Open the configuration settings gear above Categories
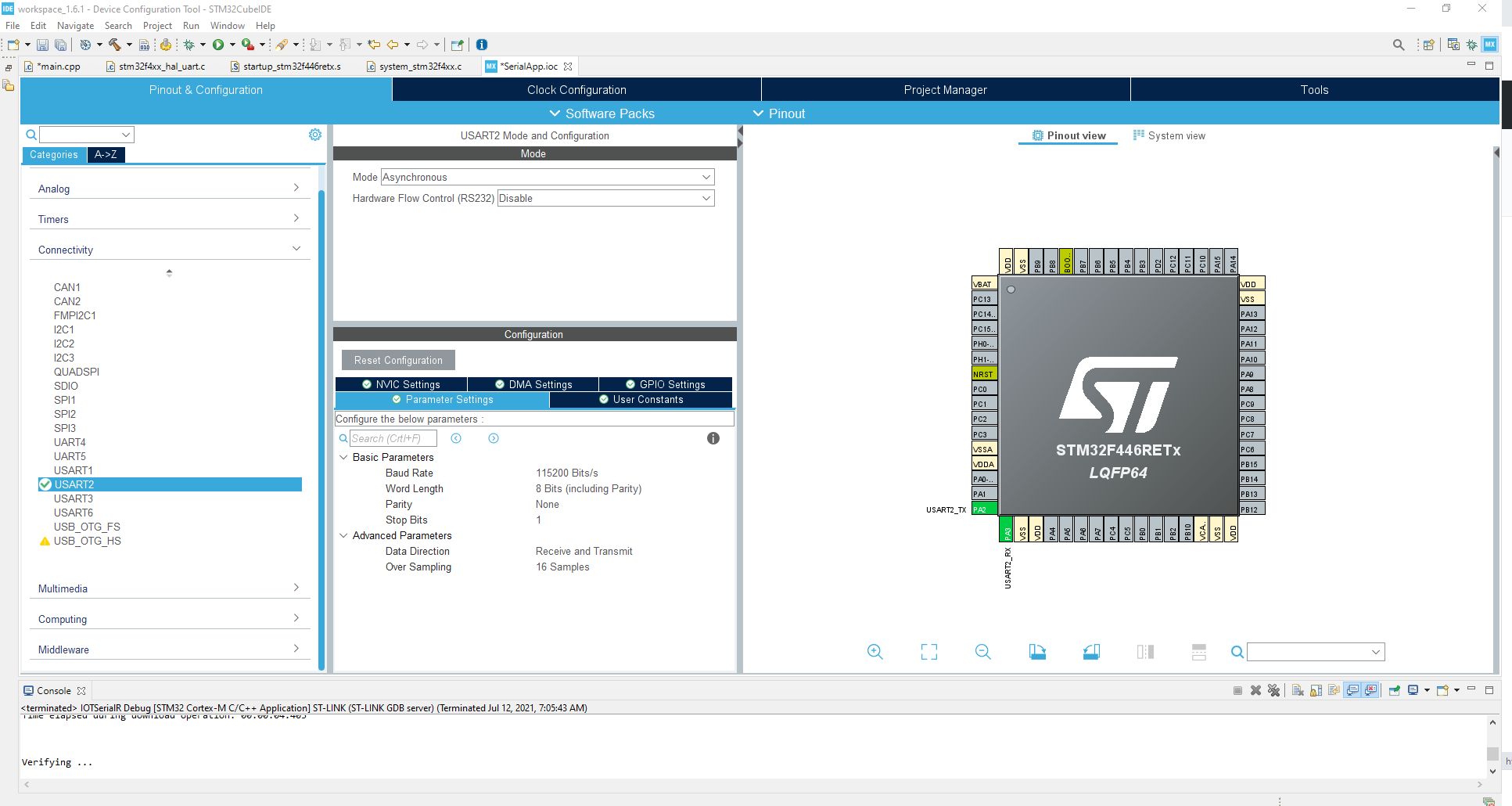The width and height of the screenshot is (1512, 806). tap(315, 134)
